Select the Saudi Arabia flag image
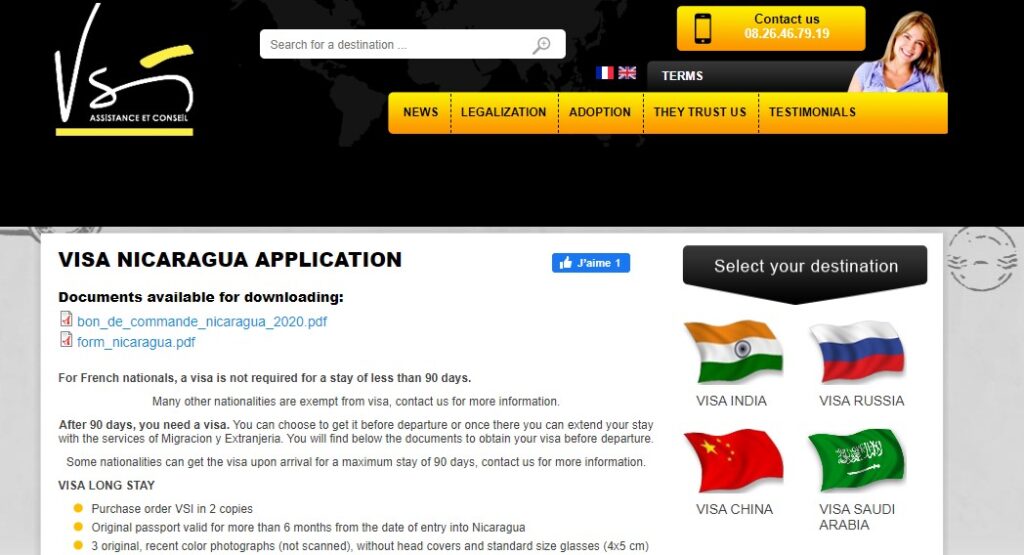1024x555 pixels. pos(857,460)
